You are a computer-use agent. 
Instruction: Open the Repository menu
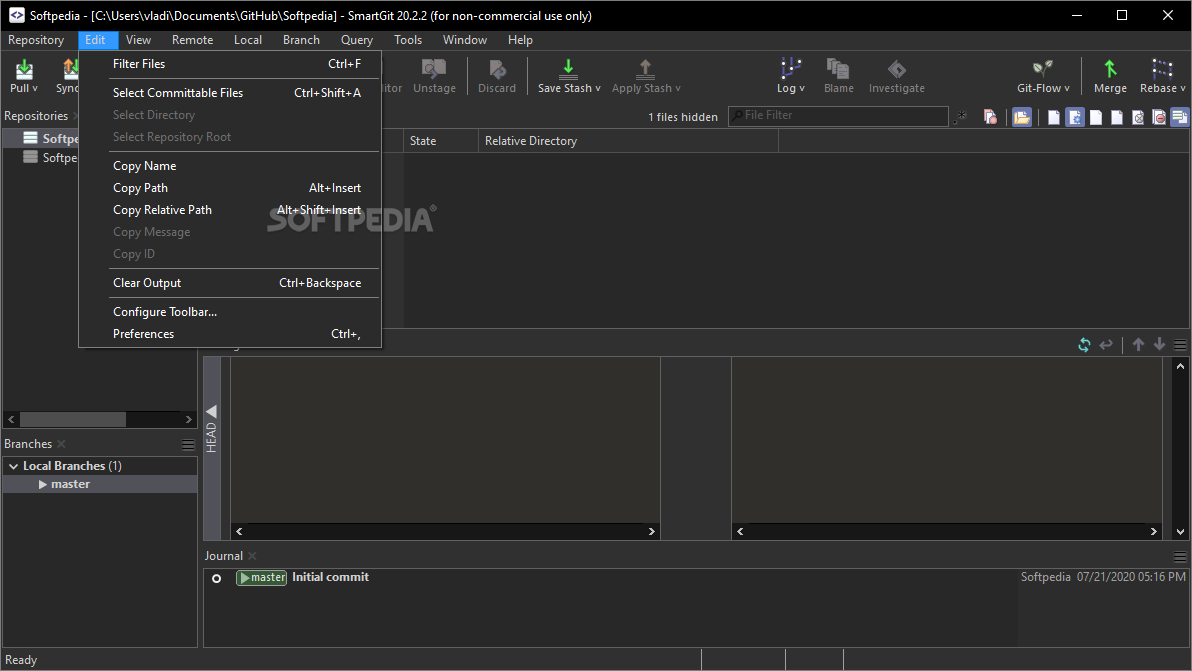36,40
